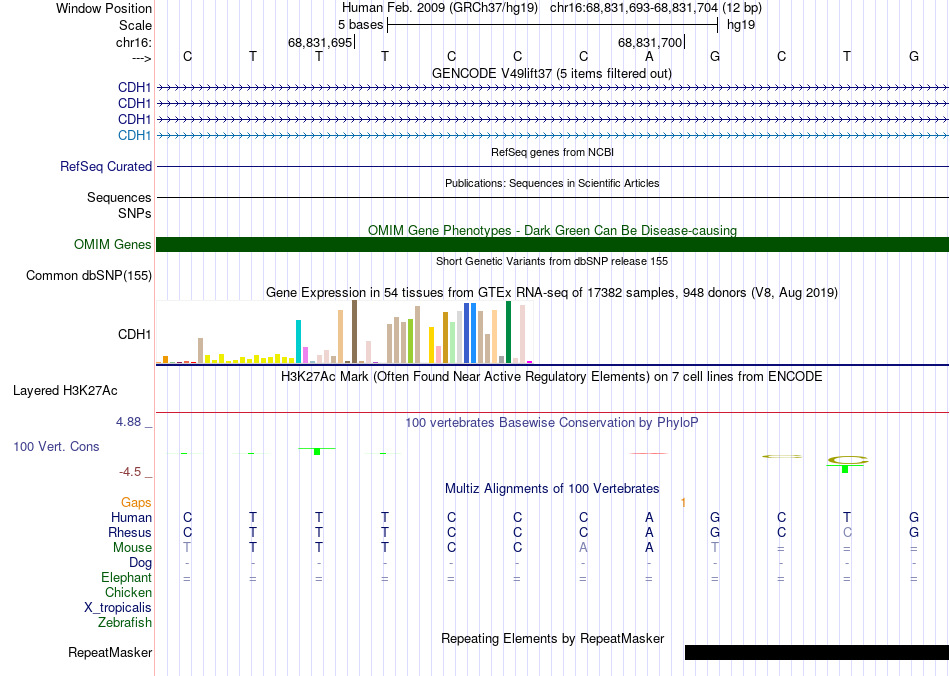The width and height of the screenshot is (950, 676).
Task: Open the Layered H3K27Ac track label
Action: 64,390
